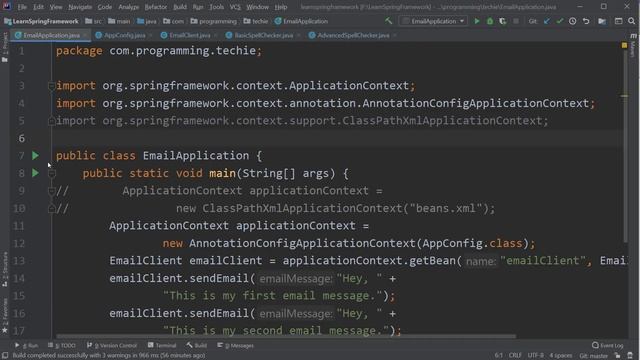Open the Git: master branch selector
Image resolution: width=640 pixels, height=360 pixels.
coord(593,356)
